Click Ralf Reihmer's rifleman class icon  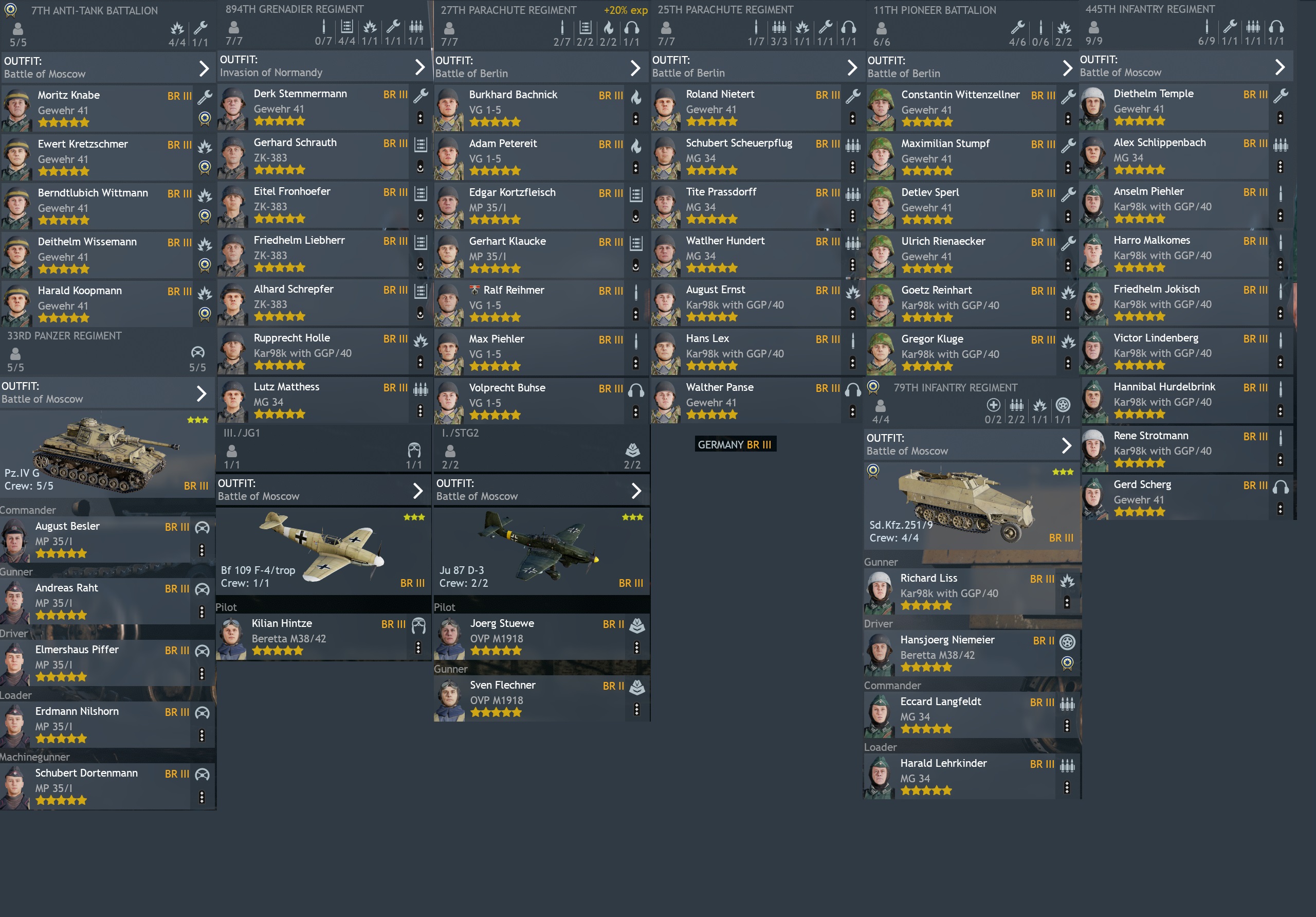pyautogui.click(x=636, y=292)
